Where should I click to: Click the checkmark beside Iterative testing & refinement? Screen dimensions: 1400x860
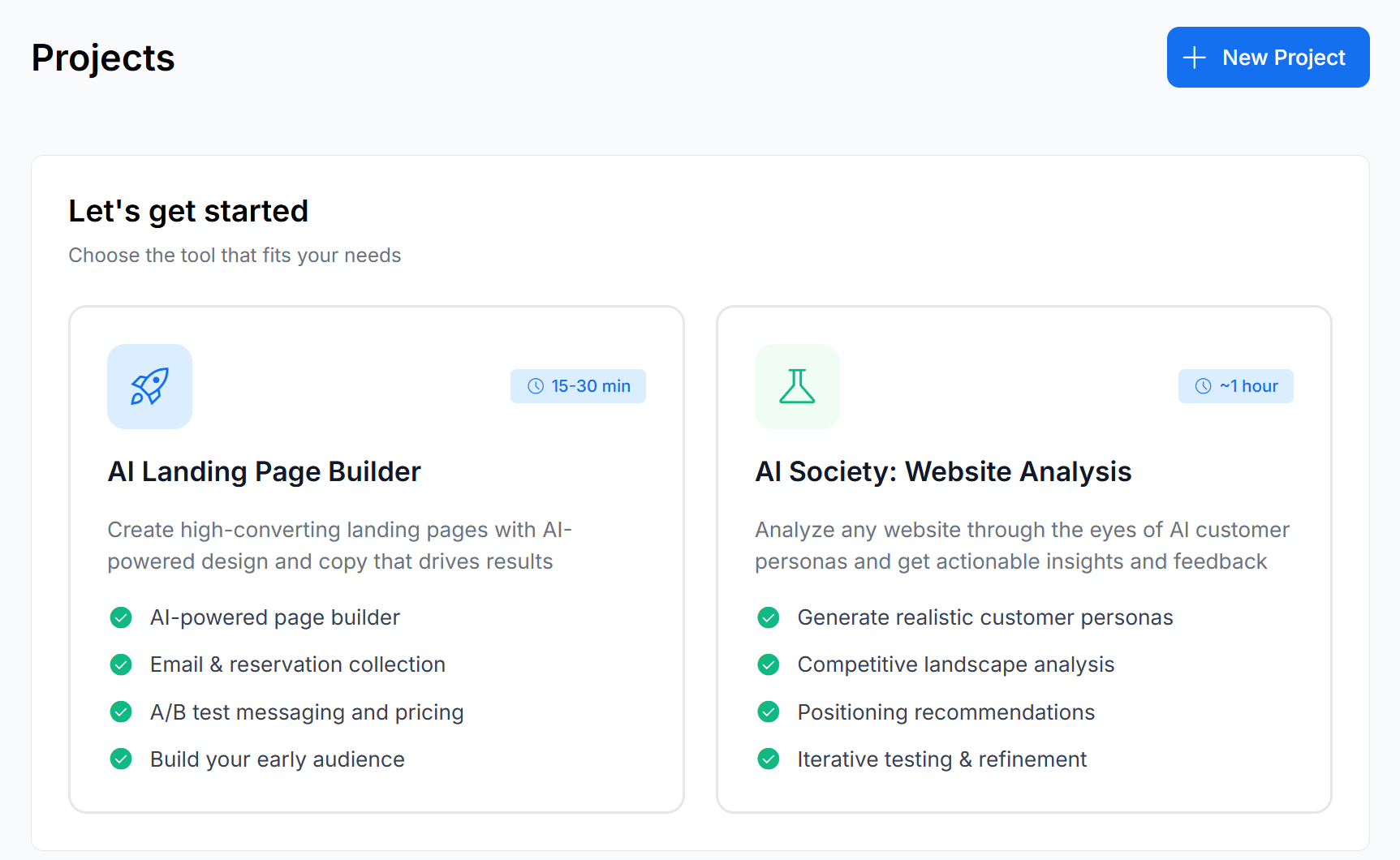click(x=768, y=759)
